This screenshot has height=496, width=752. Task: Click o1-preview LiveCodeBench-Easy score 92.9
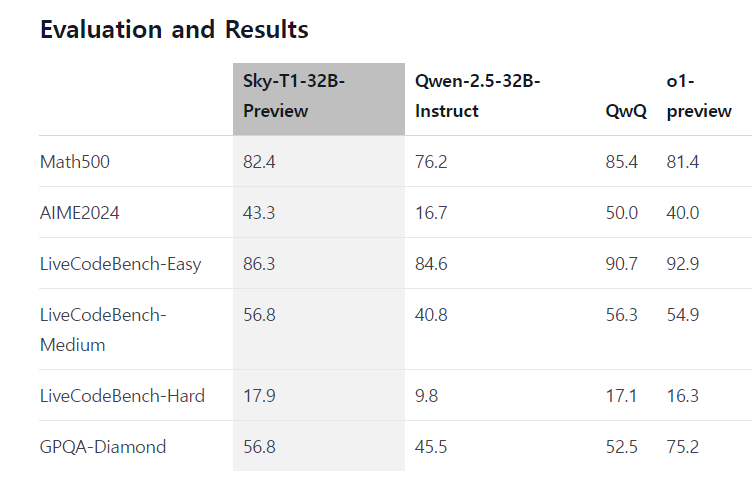[683, 264]
